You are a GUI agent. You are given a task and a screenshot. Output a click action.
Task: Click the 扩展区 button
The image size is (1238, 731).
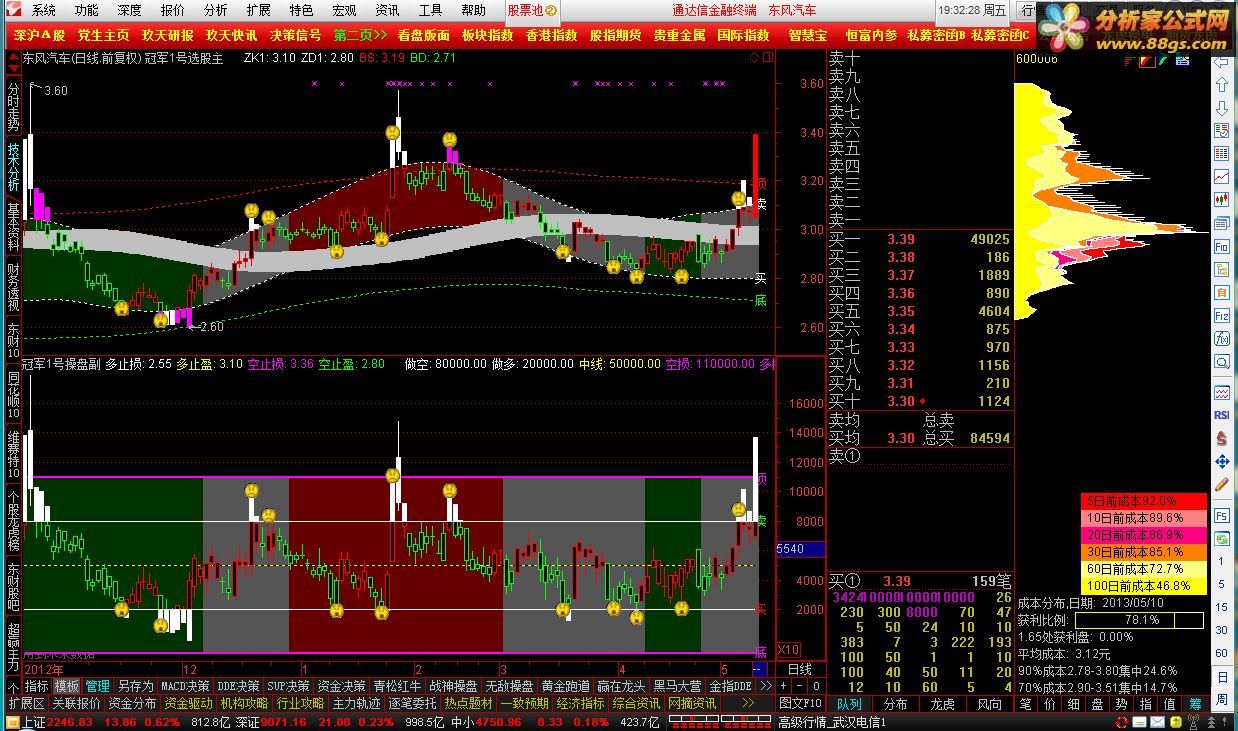point(25,703)
